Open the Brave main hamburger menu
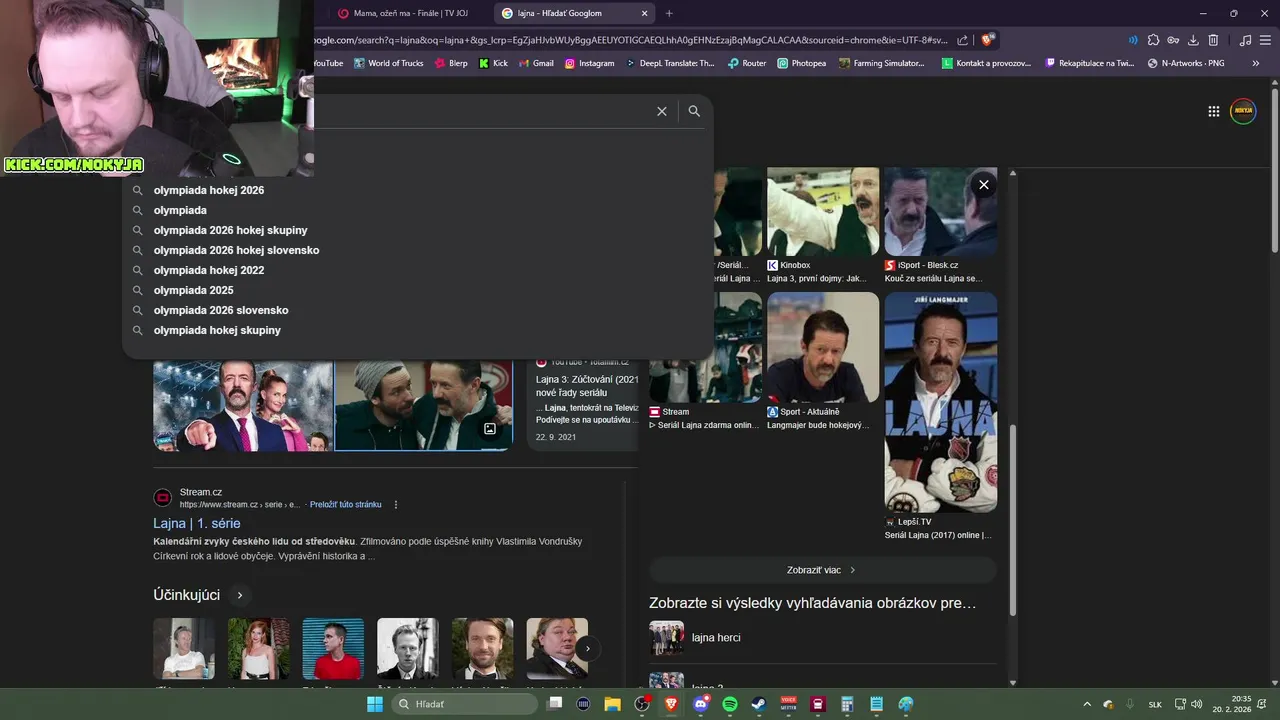Image resolution: width=1280 pixels, height=720 pixels. click(x=1265, y=40)
